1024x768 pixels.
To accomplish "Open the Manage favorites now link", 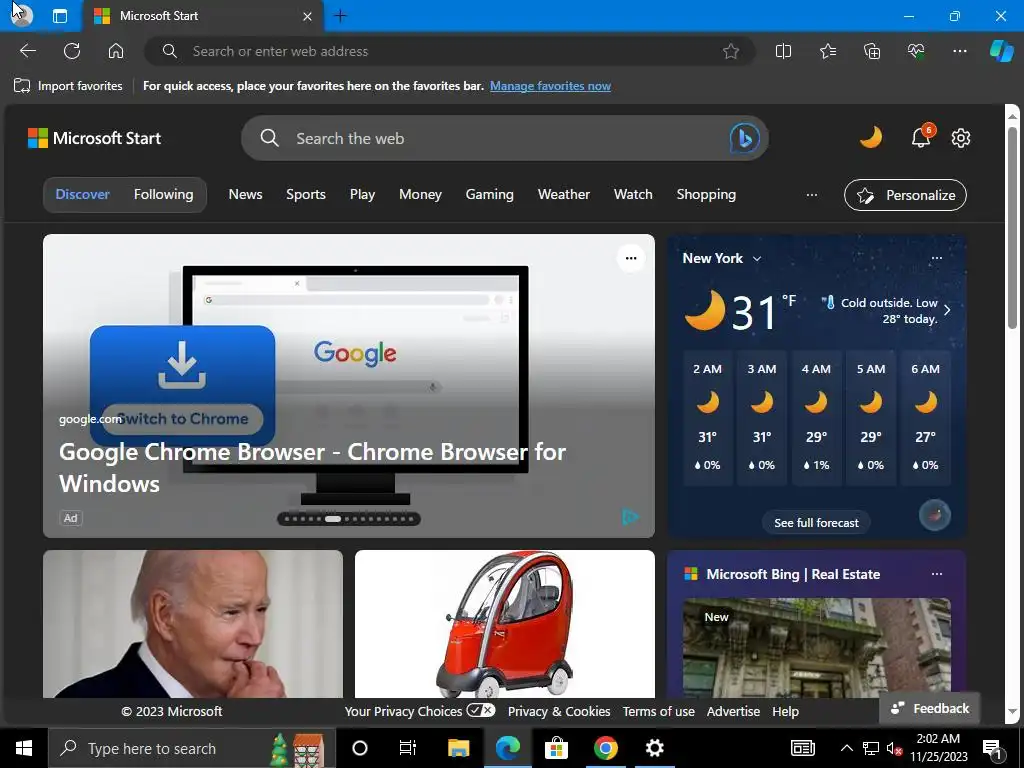I will click(550, 86).
